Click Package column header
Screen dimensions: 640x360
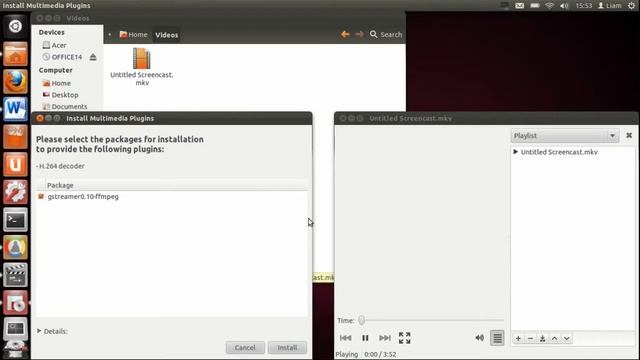[60, 185]
